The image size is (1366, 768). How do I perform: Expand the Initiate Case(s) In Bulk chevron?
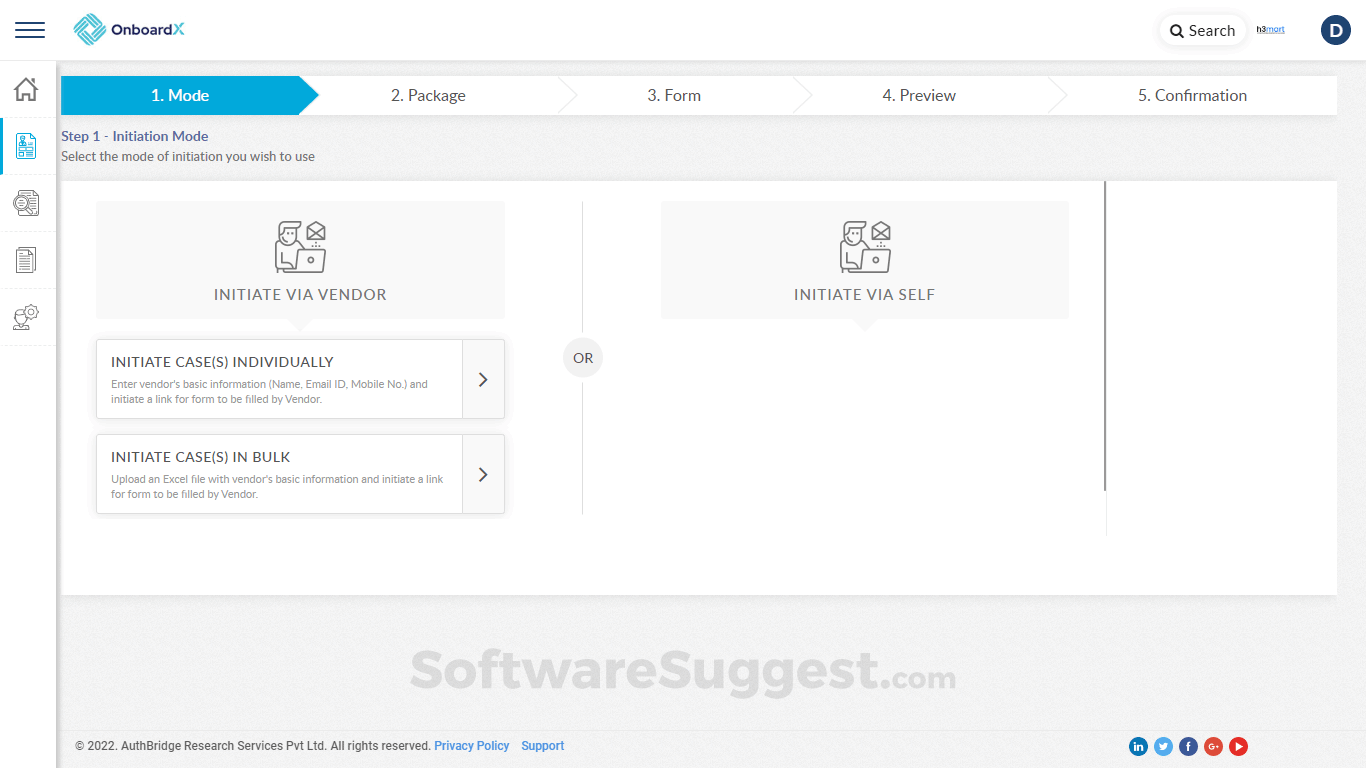483,474
